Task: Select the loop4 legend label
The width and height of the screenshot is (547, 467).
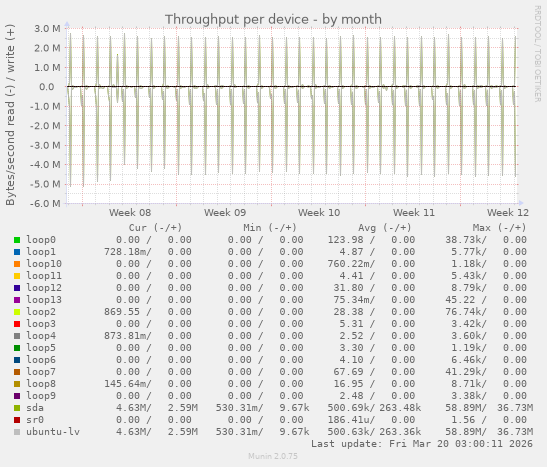Action: click(41, 336)
